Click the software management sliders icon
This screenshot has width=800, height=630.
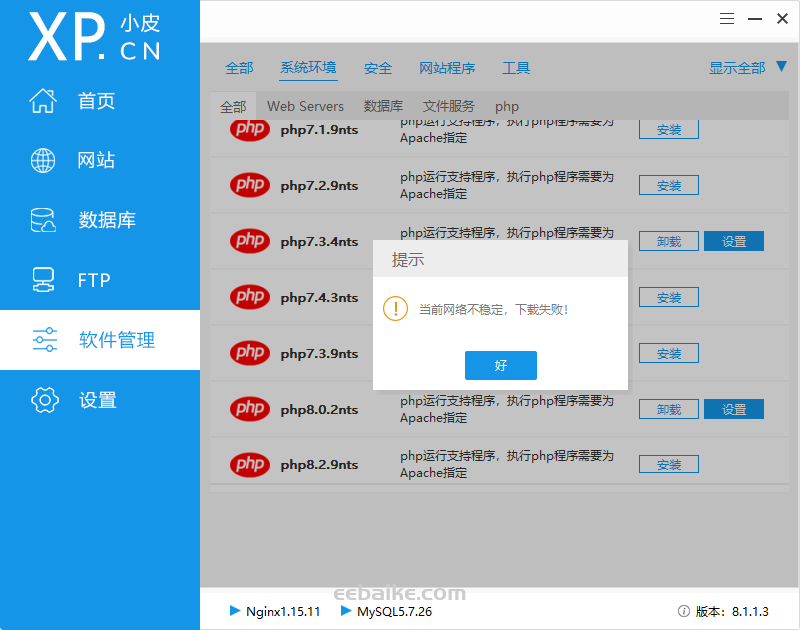pos(45,340)
